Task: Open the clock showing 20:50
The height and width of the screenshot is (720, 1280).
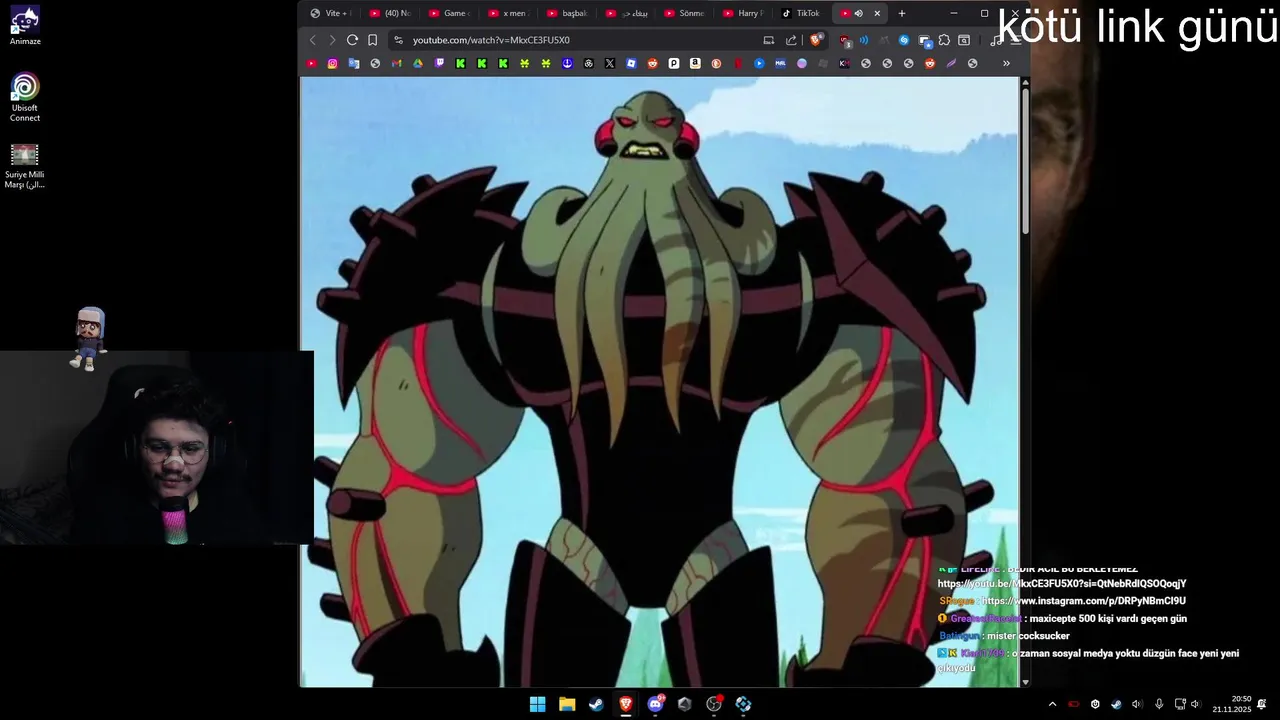Action: coord(1232,704)
